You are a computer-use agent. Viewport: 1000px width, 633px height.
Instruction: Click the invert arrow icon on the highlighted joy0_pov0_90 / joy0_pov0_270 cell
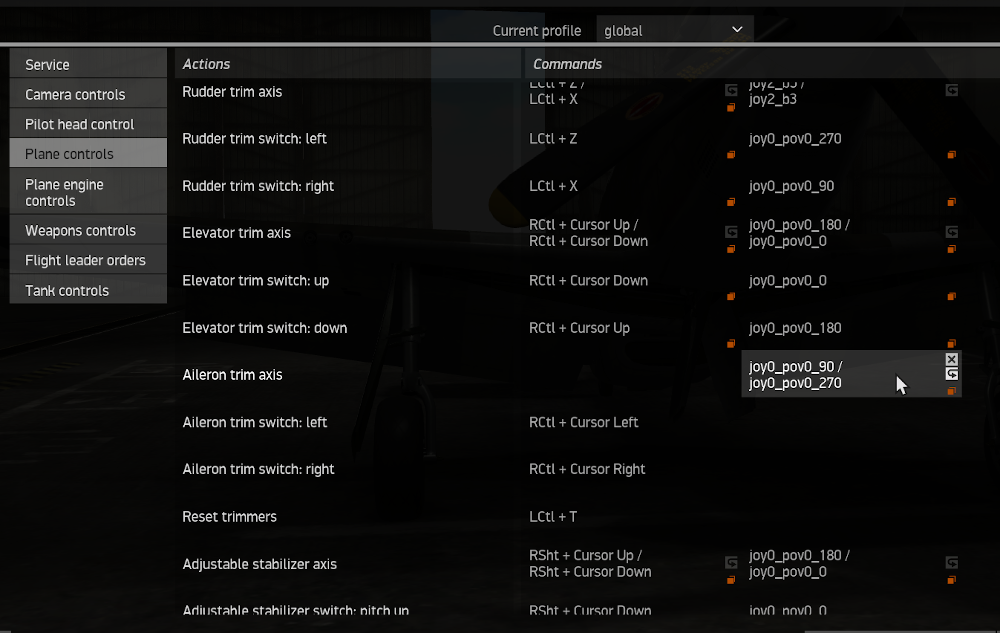pos(952,374)
